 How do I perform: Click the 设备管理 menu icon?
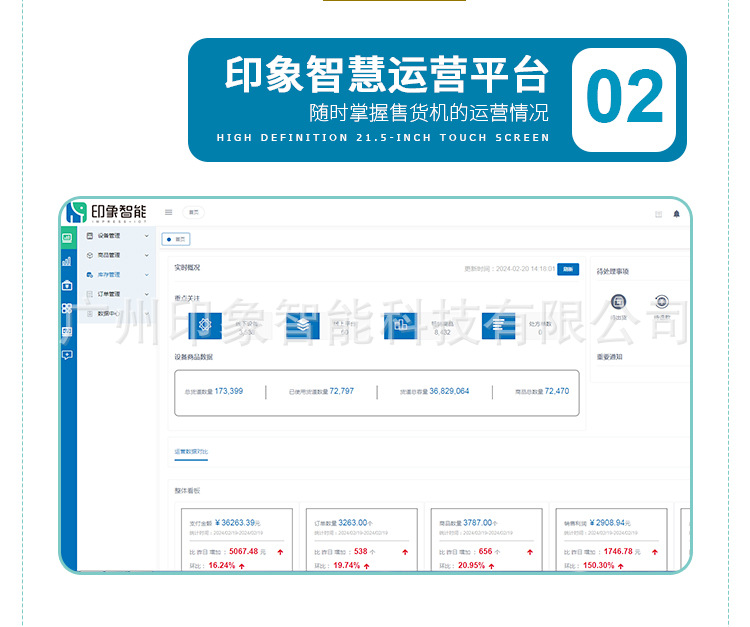tap(89, 236)
